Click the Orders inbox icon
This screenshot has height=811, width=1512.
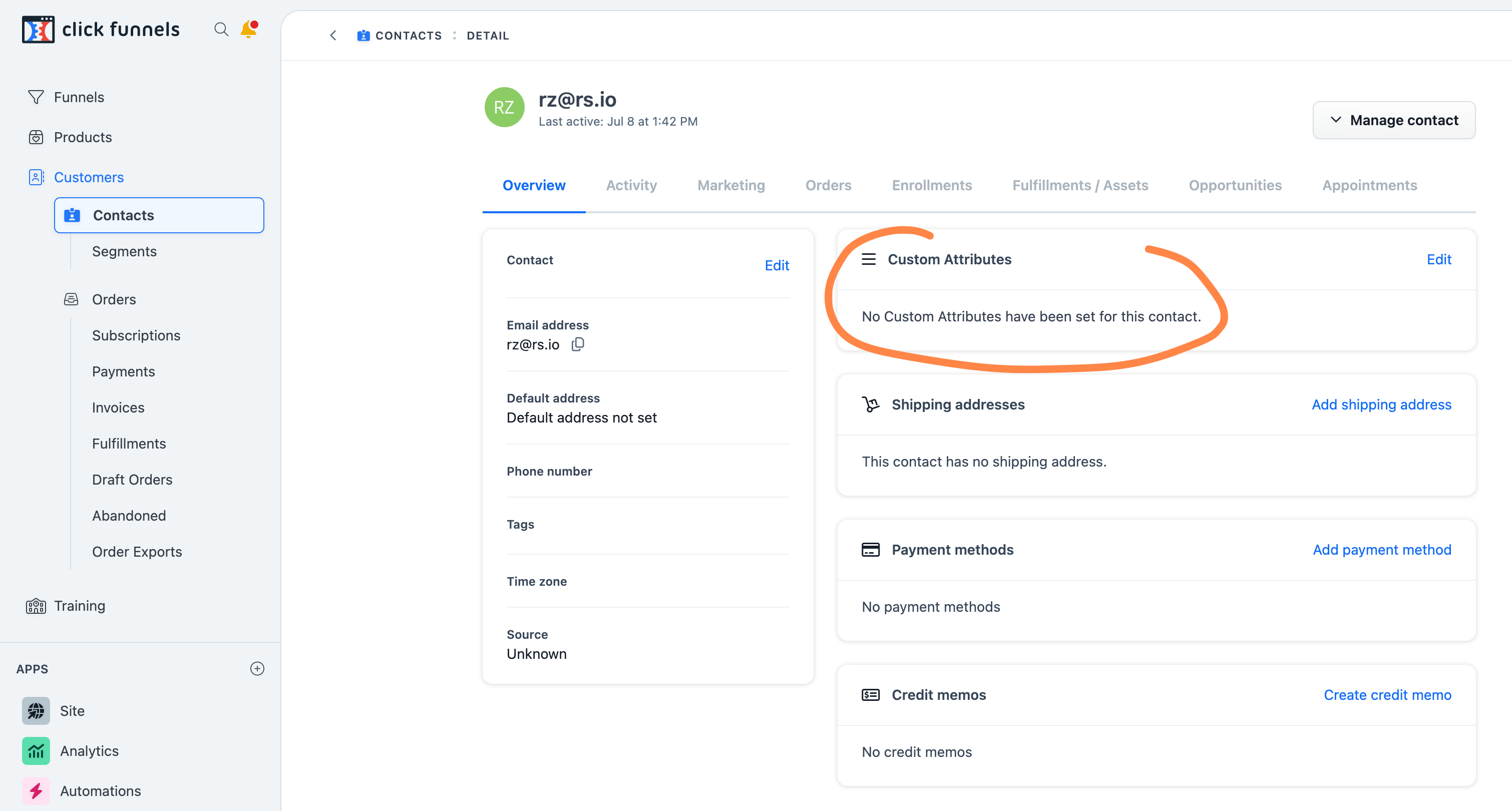click(x=71, y=299)
